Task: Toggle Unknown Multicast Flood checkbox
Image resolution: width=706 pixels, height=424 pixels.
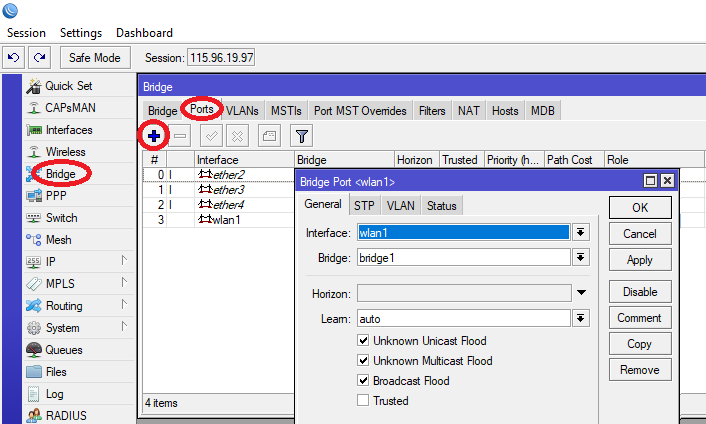Action: click(x=363, y=360)
